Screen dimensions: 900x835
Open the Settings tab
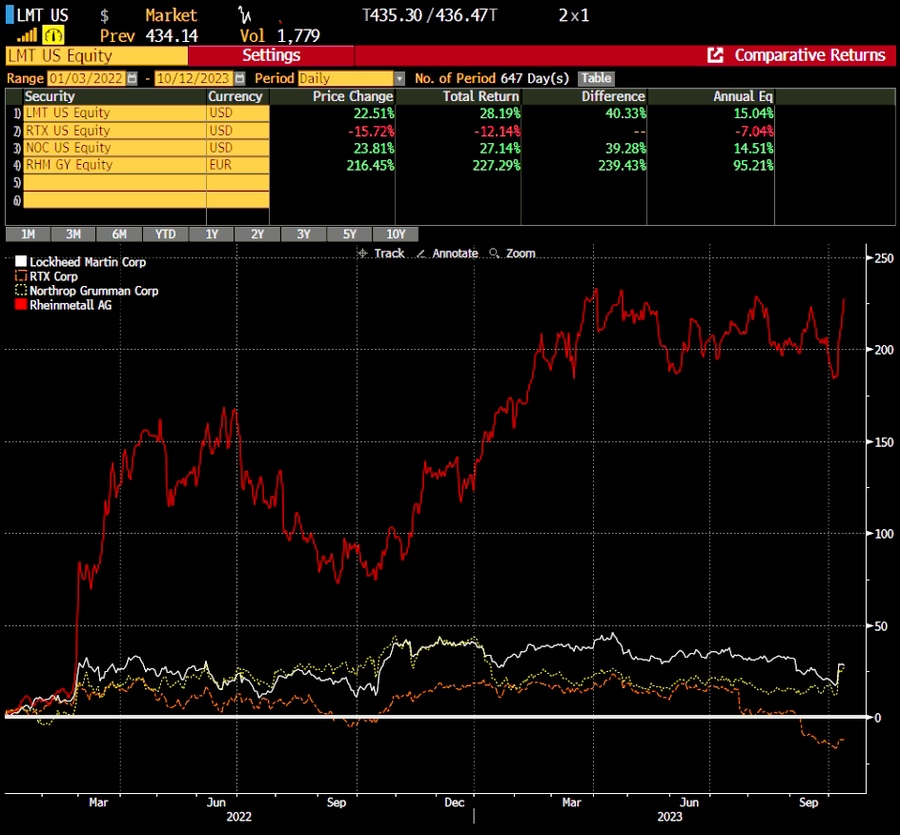pos(271,55)
